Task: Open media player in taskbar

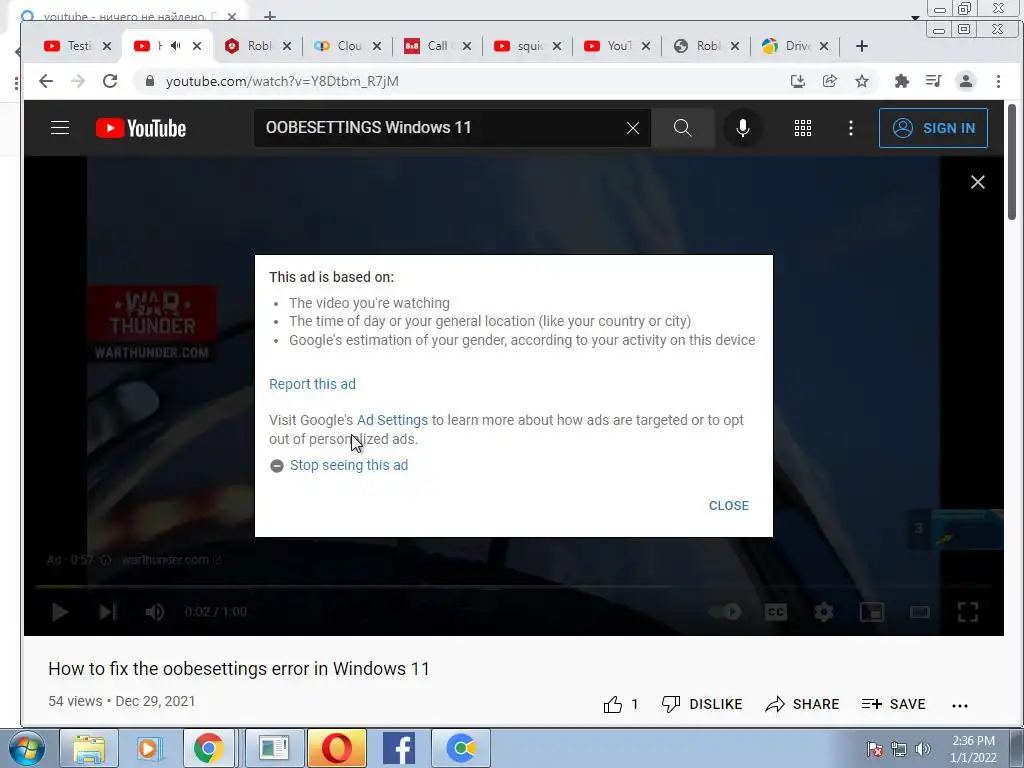Action: 149,748
